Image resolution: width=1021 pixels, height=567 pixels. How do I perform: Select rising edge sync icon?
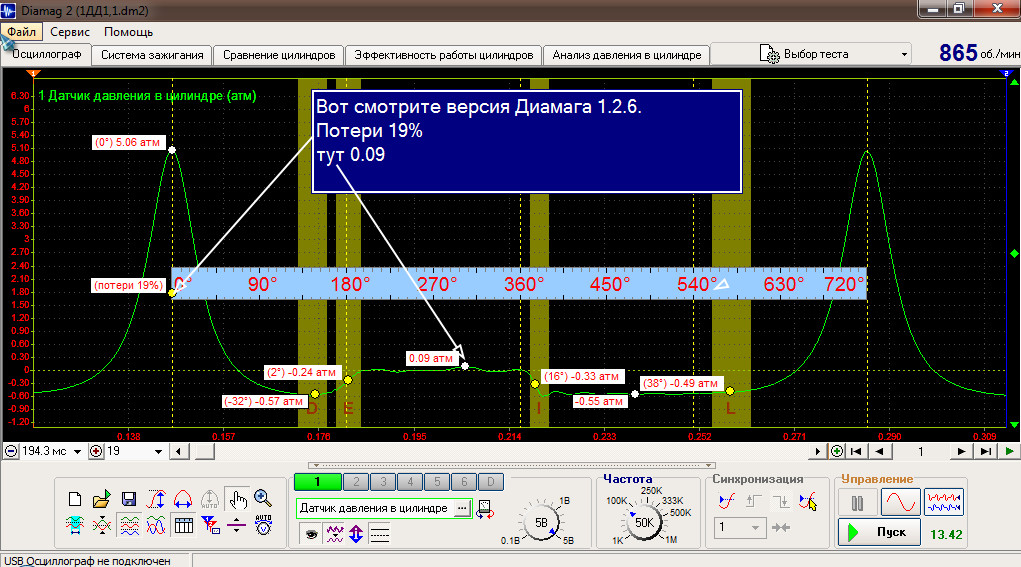click(x=753, y=501)
